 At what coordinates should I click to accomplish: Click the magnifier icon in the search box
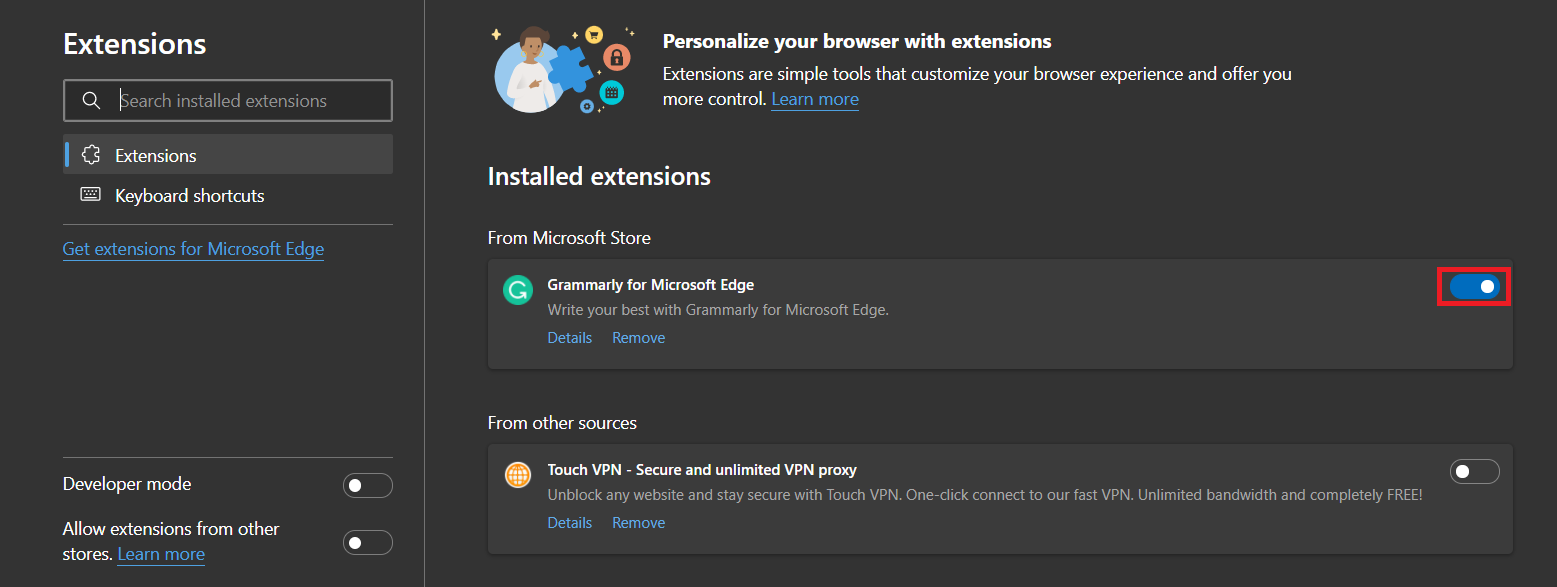[91, 101]
